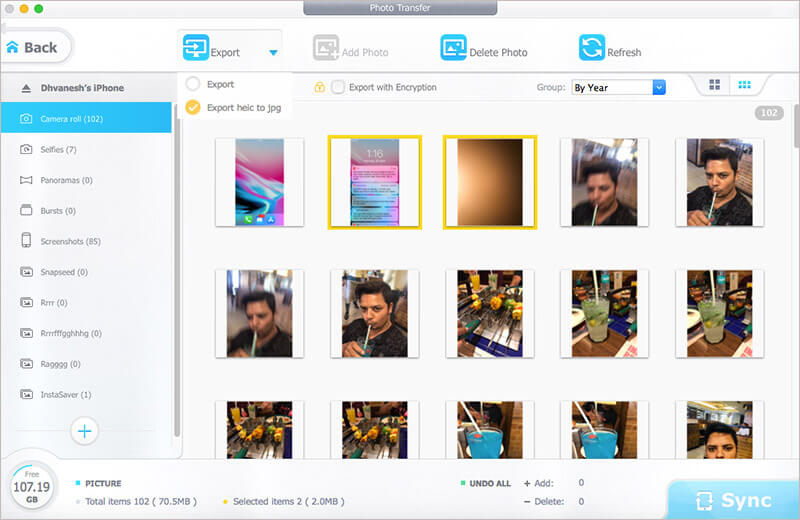Click the orange lock encryption icon
The height and width of the screenshot is (520, 800).
[x=320, y=87]
